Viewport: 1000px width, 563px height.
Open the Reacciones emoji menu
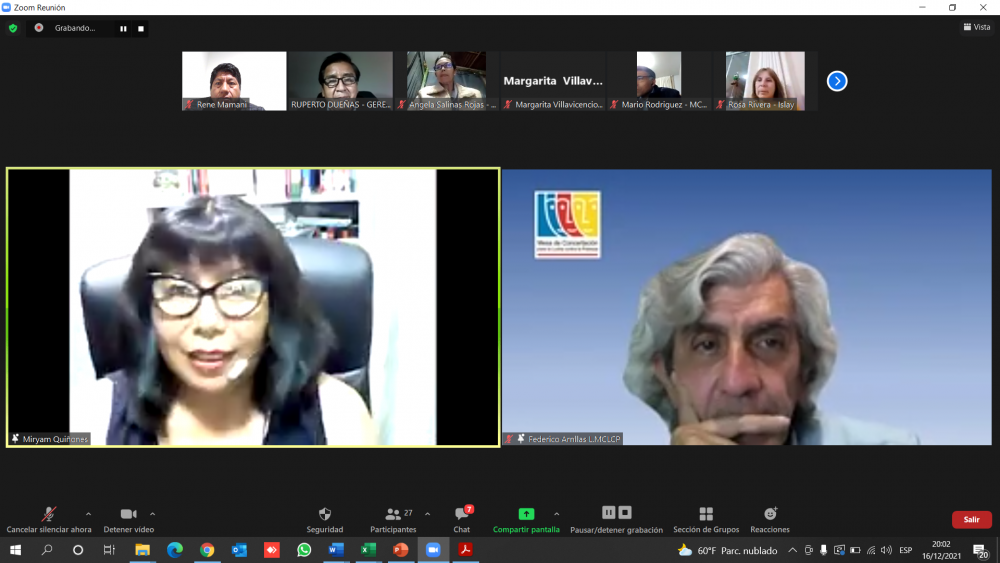[x=770, y=514]
